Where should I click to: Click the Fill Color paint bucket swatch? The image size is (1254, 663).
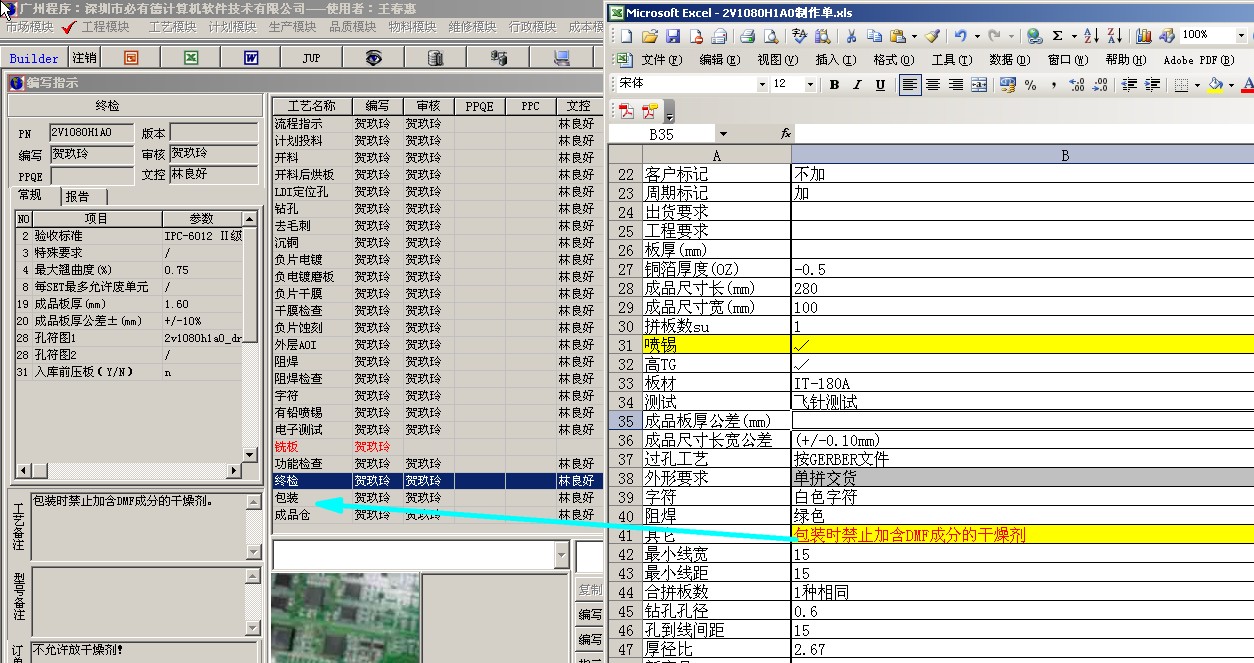[1215, 85]
